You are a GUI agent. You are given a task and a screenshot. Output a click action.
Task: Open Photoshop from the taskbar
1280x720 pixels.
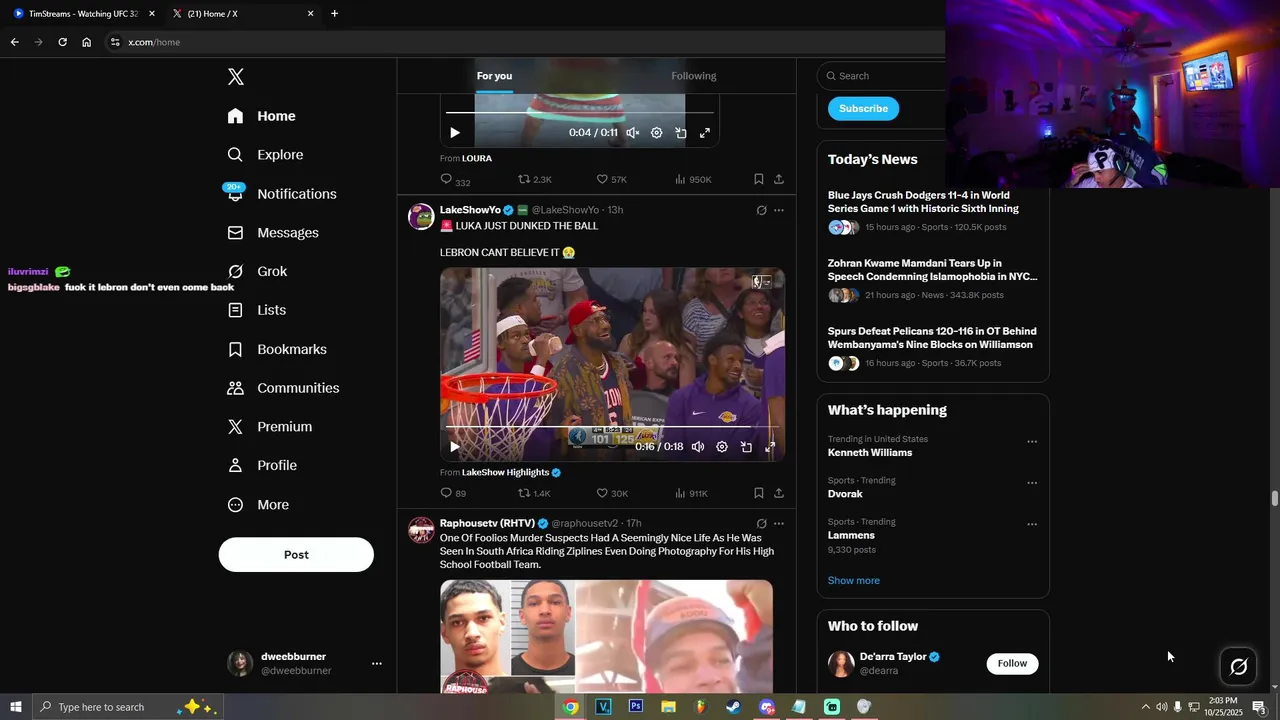click(635, 707)
